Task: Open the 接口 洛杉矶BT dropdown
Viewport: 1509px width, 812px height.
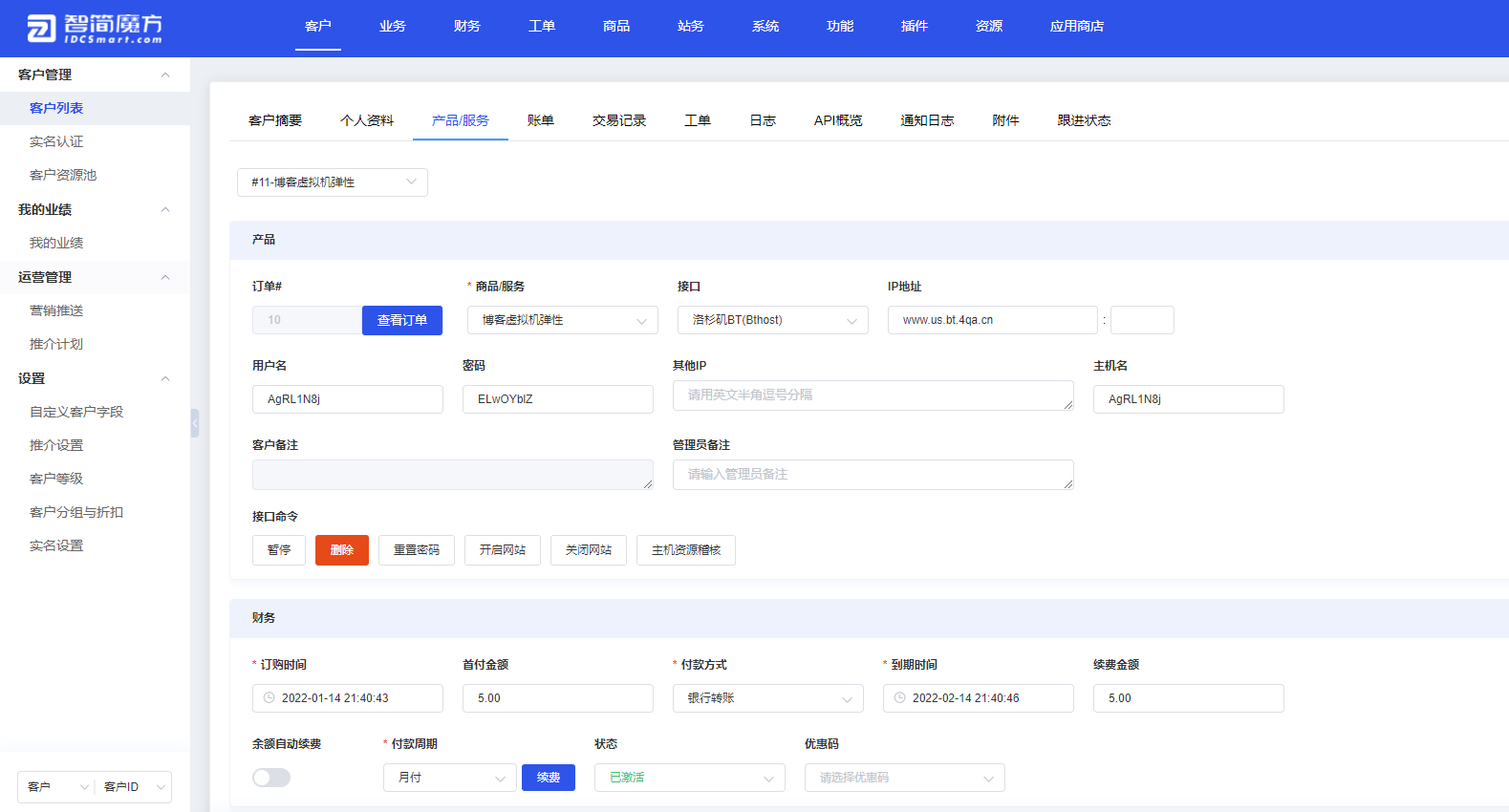Action: pos(773,320)
